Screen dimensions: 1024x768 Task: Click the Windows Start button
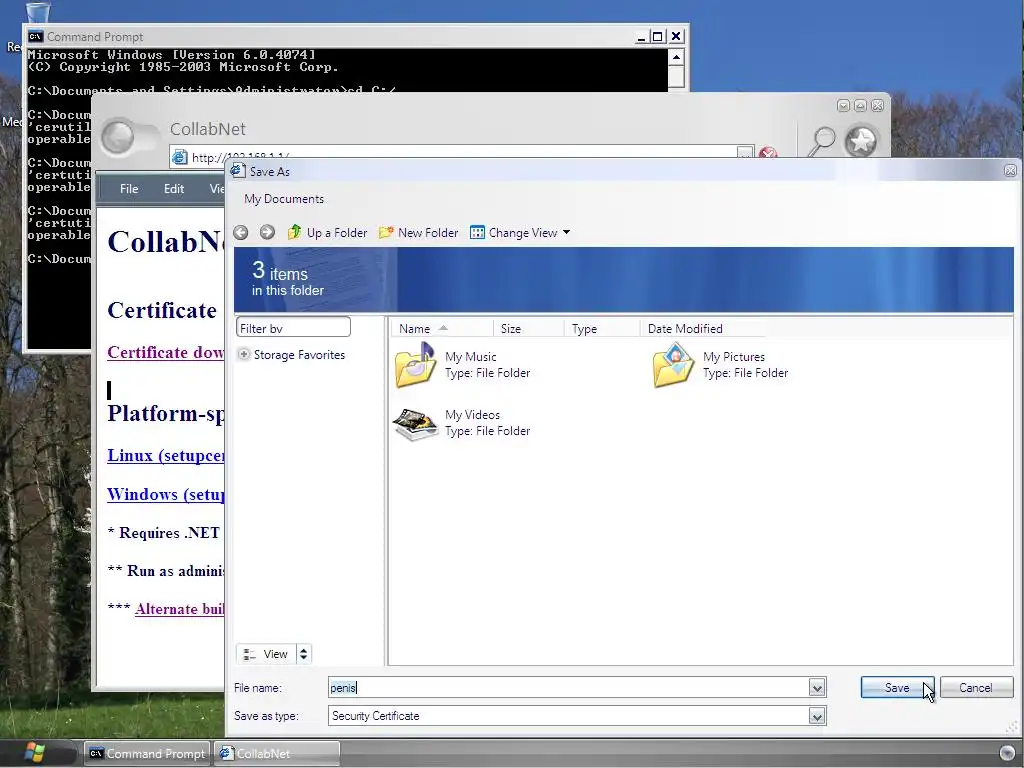[33, 753]
